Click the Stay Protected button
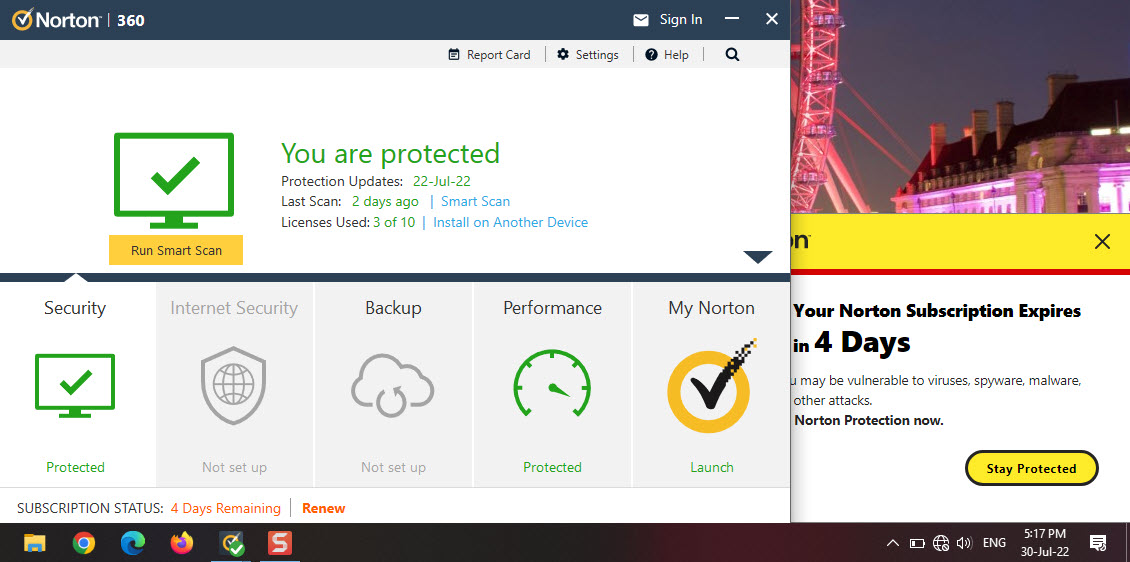The image size is (1130, 562). point(1031,468)
